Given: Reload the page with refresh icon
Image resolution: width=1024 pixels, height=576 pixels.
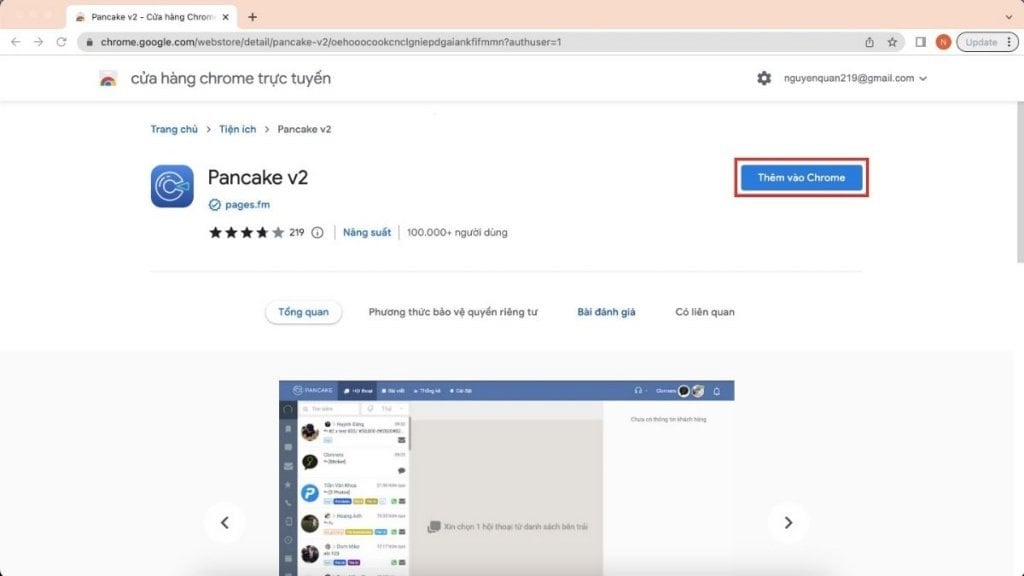Looking at the screenshot, I should pyautogui.click(x=61, y=42).
